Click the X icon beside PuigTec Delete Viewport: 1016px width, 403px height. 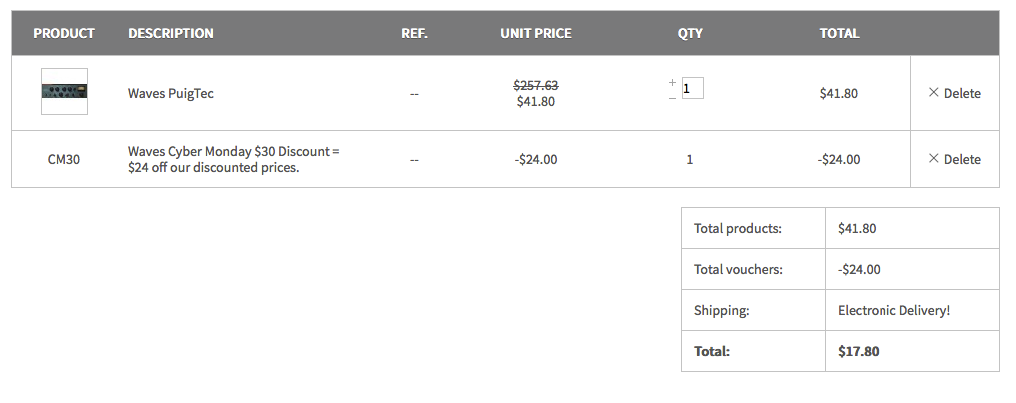[x=933, y=93]
